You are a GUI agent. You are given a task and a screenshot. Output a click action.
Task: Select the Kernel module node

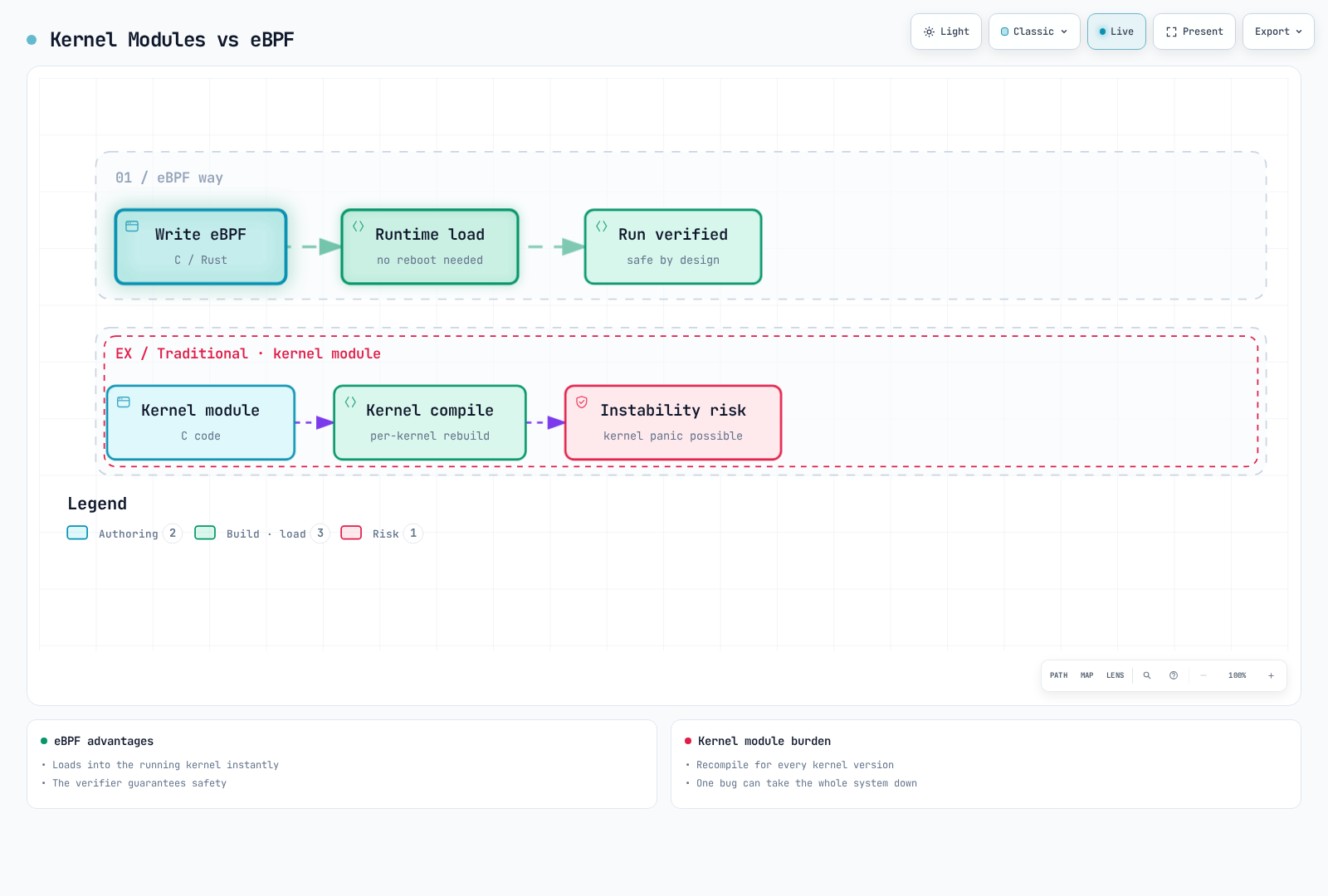(201, 422)
